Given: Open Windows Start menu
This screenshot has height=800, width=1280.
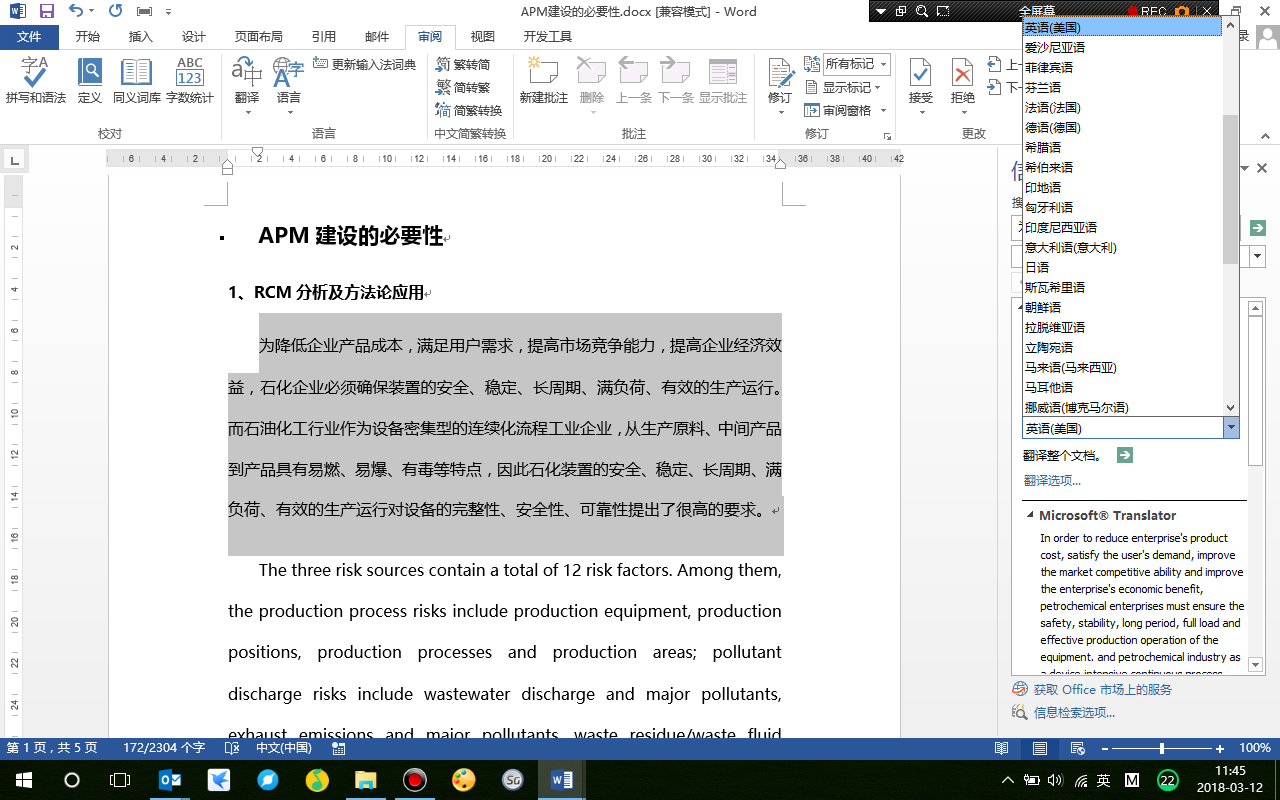Looking at the screenshot, I should pyautogui.click(x=23, y=780).
